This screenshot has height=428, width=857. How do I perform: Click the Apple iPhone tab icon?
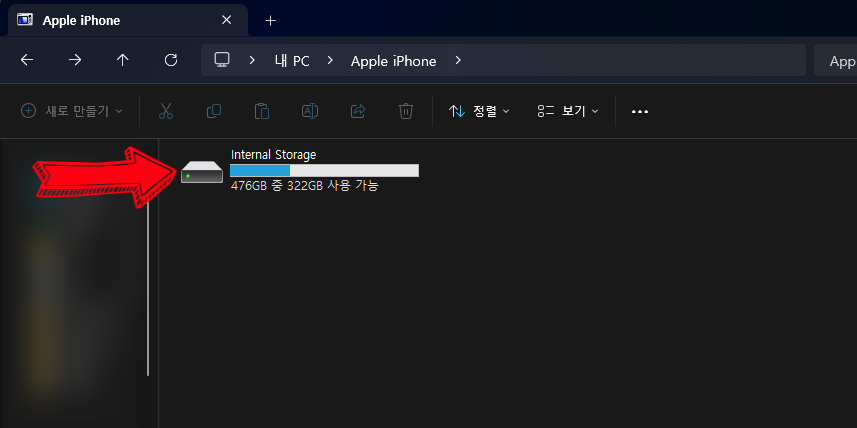click(x=25, y=20)
